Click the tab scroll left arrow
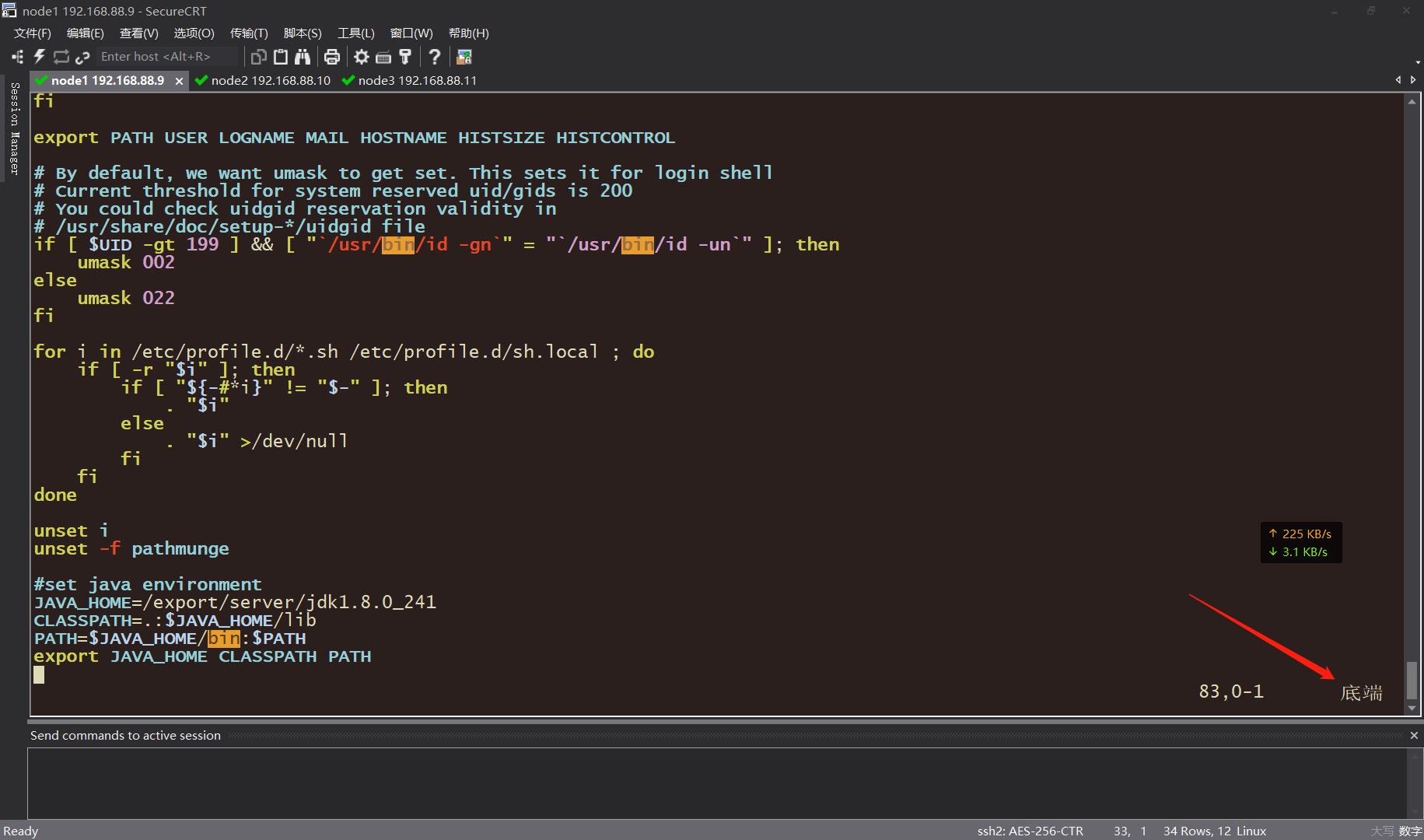 pos(1398,80)
